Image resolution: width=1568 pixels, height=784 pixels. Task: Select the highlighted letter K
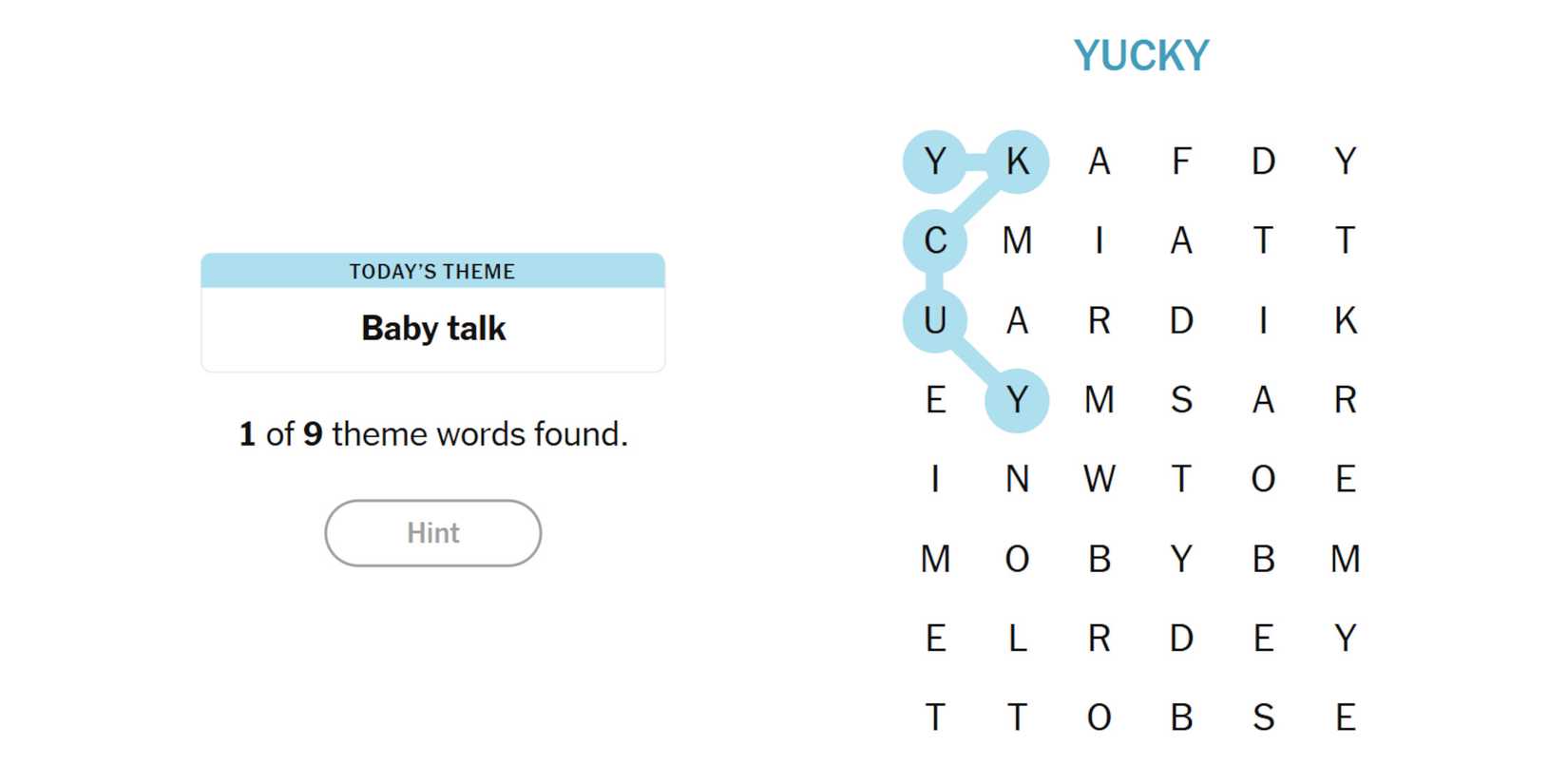pyautogui.click(x=1017, y=162)
